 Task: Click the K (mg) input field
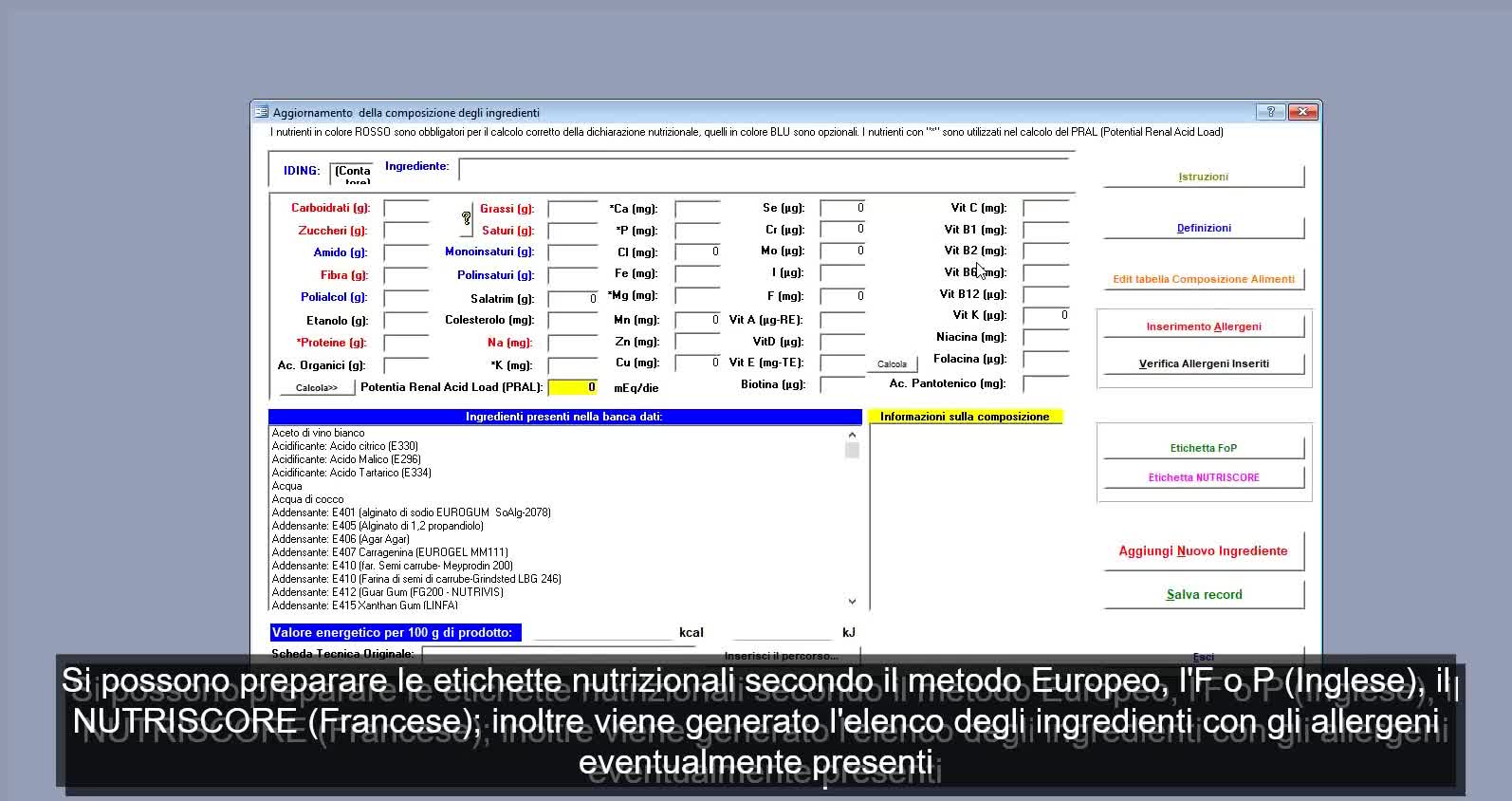(x=573, y=365)
